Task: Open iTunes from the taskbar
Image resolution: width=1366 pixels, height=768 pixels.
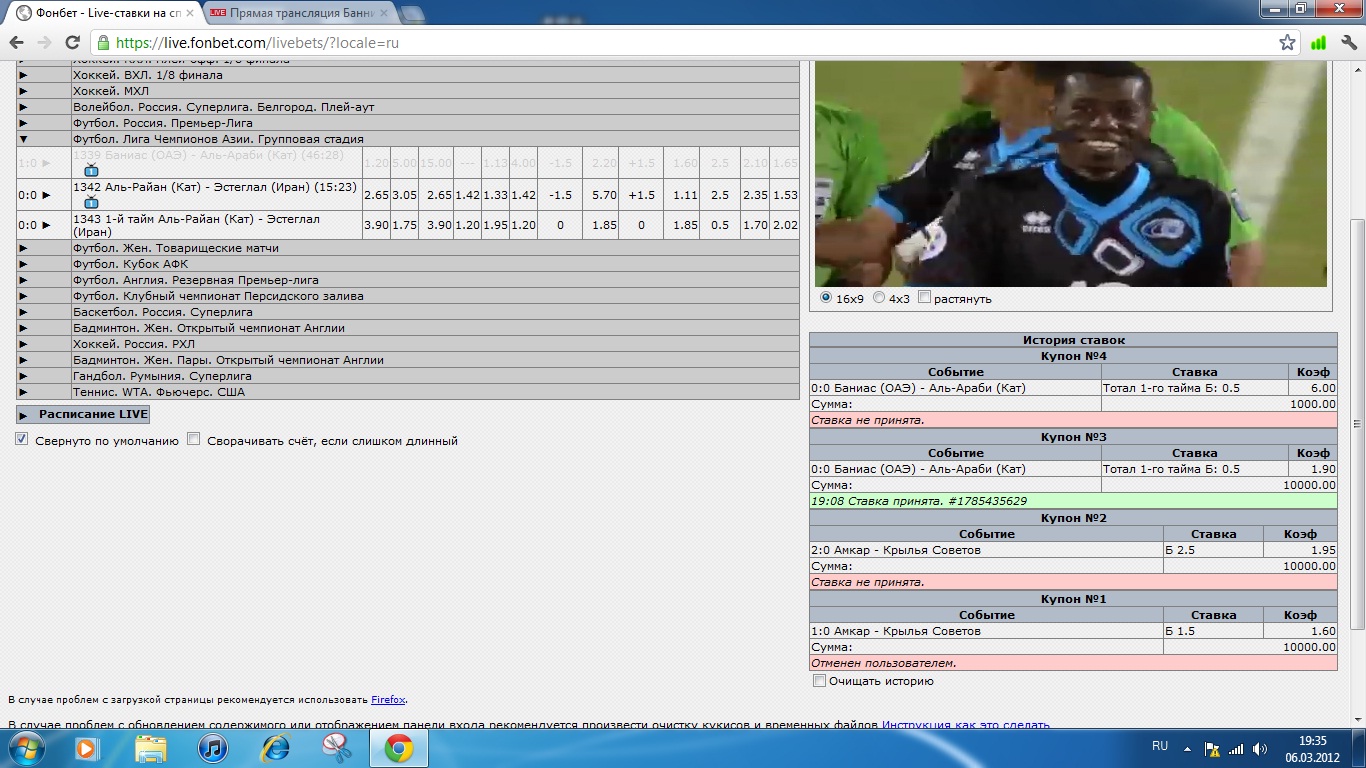Action: click(x=213, y=748)
